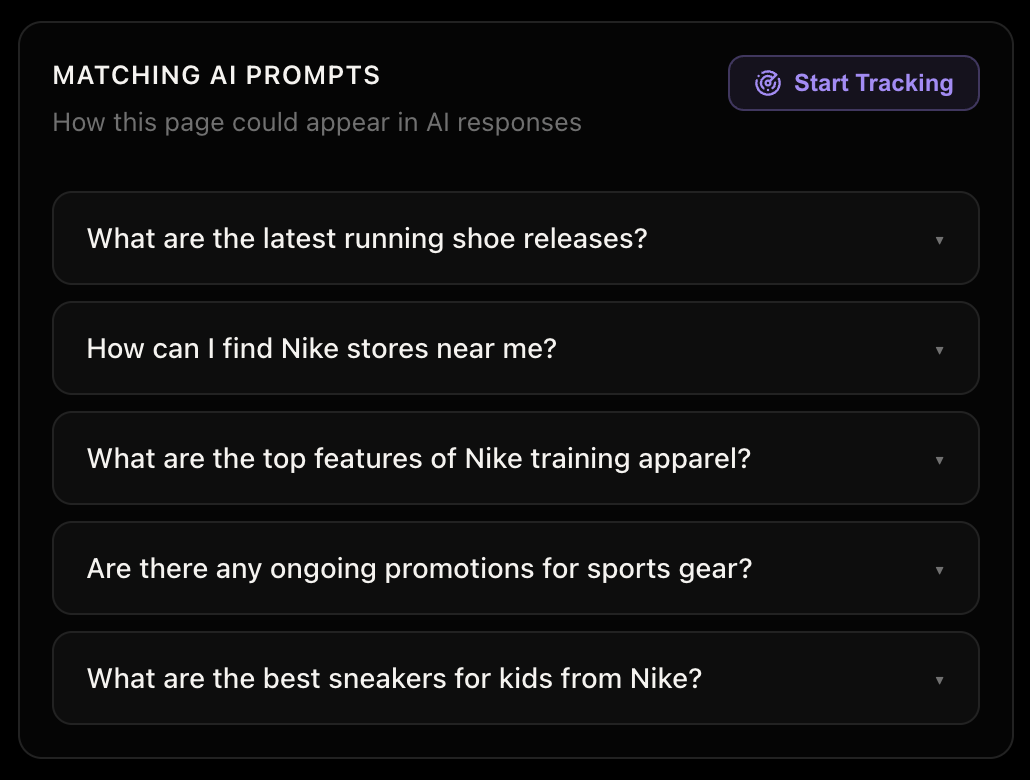
Task: Click the Start Tracking button
Action: (x=853, y=83)
